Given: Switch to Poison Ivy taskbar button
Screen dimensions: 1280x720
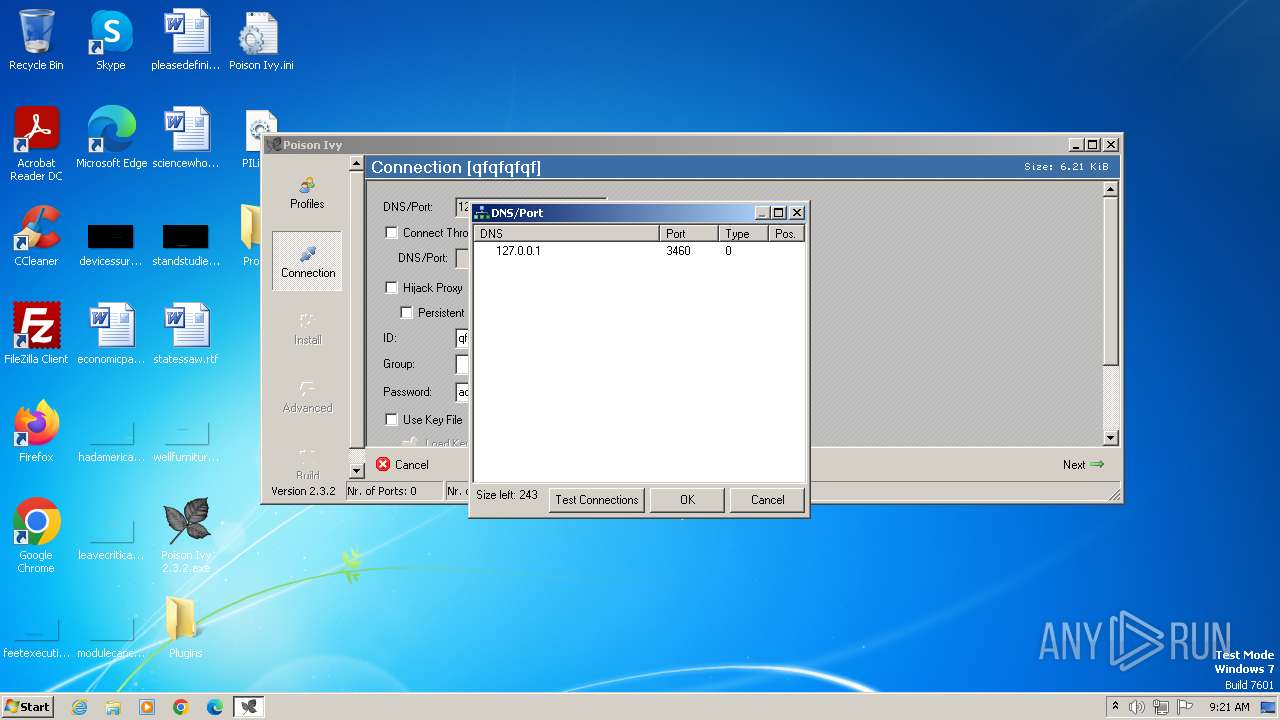Looking at the screenshot, I should (x=249, y=707).
